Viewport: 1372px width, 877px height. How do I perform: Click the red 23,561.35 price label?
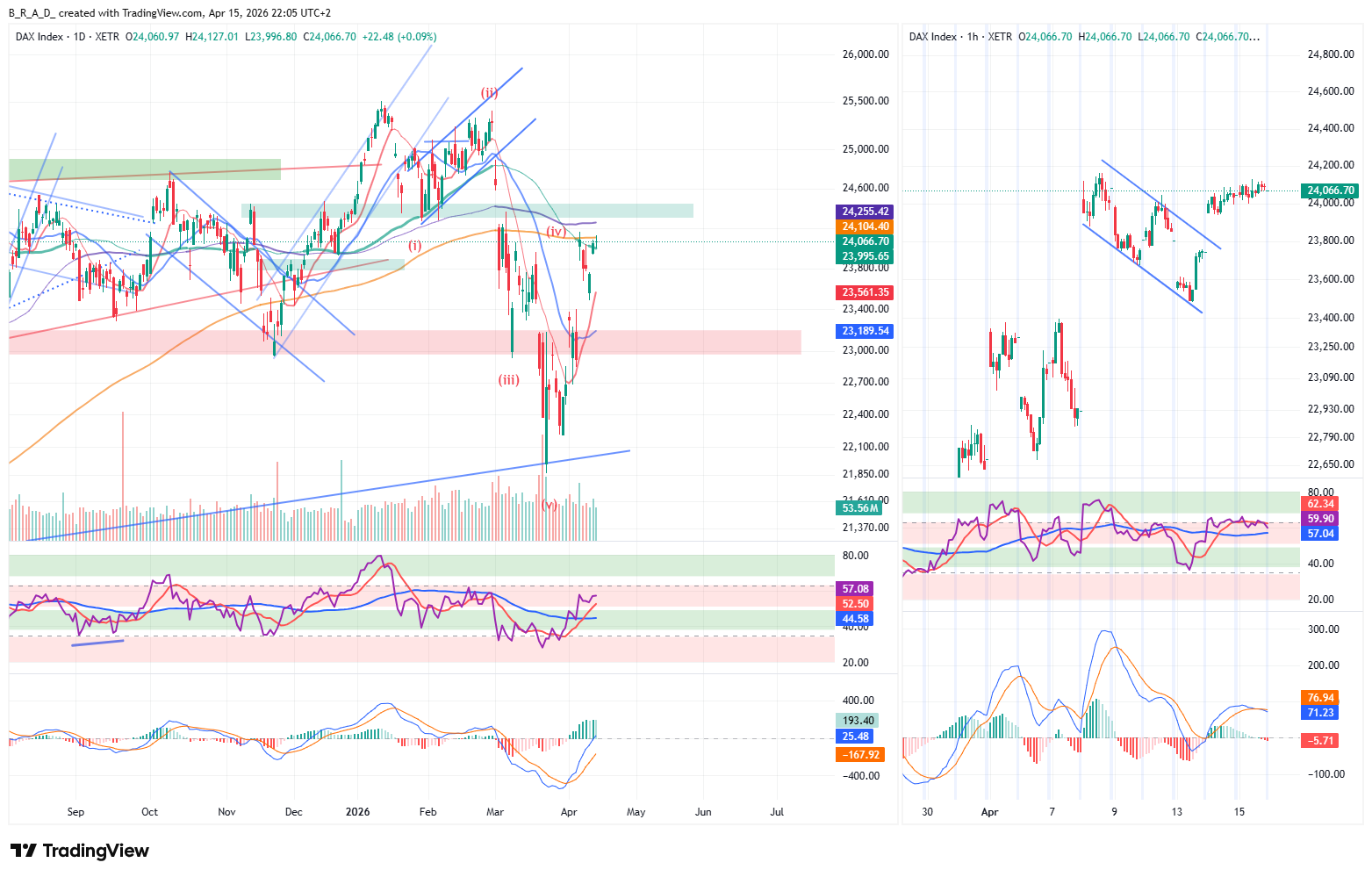click(x=866, y=292)
